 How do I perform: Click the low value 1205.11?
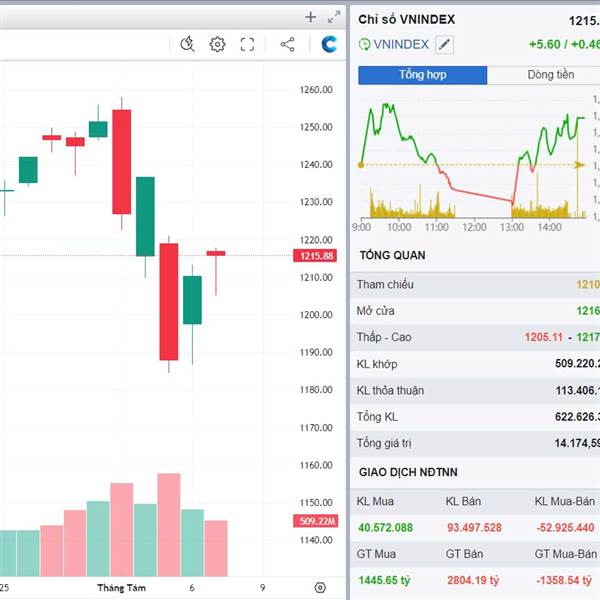(x=544, y=338)
